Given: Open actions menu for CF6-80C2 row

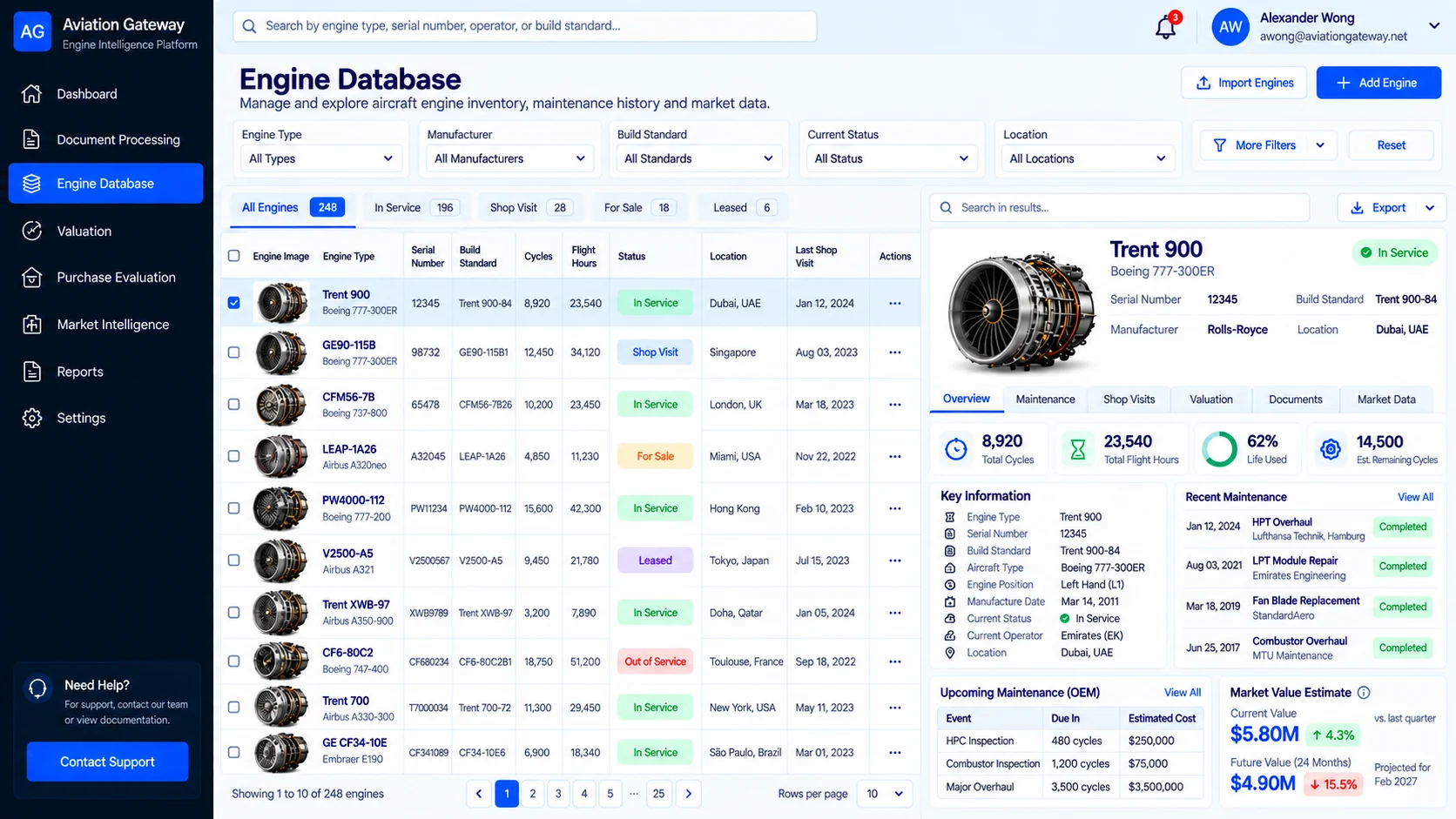Looking at the screenshot, I should coord(894,661).
